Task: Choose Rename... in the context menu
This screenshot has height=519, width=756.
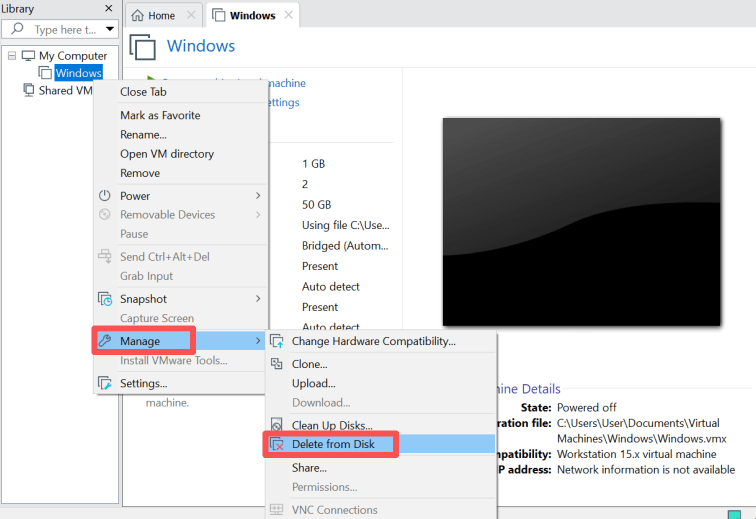Action: pos(180,135)
